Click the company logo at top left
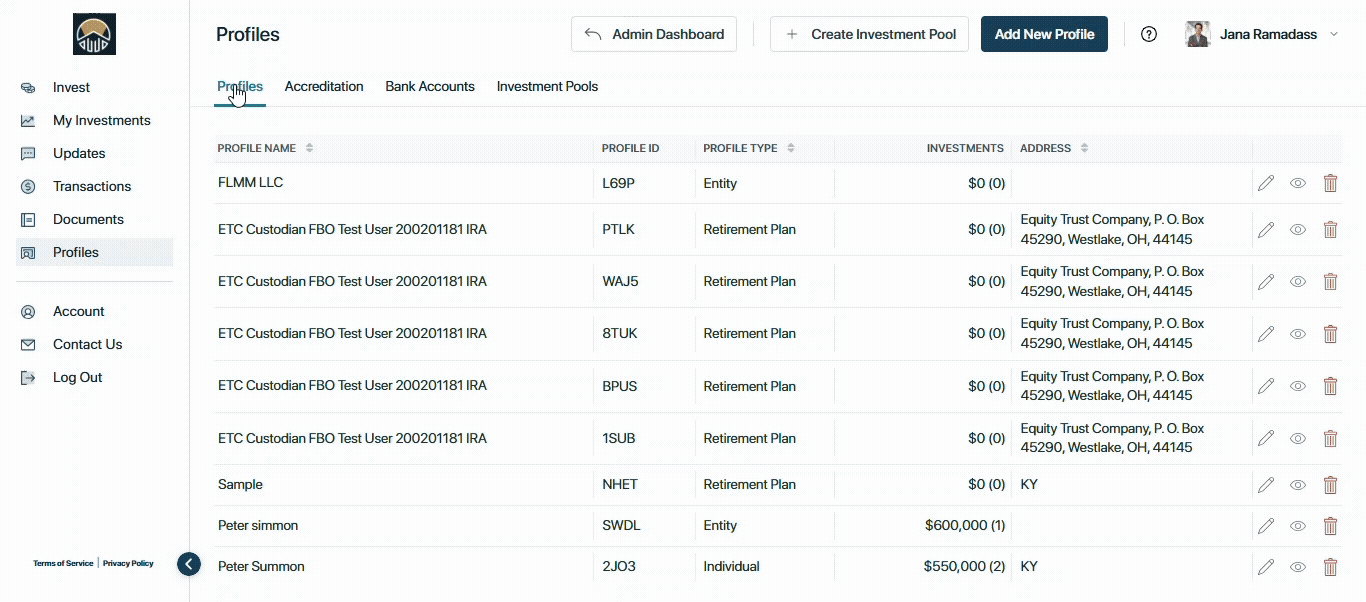 (x=95, y=34)
